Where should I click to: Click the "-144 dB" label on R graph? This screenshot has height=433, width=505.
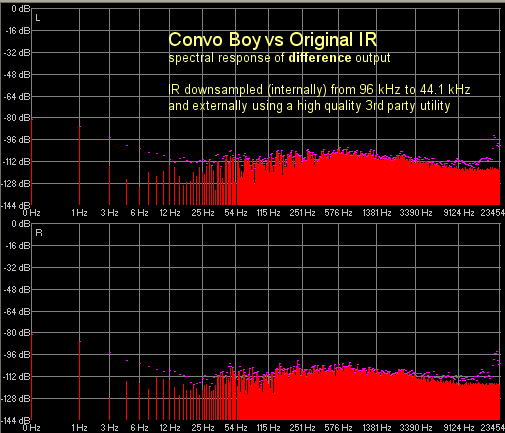tap(16, 421)
